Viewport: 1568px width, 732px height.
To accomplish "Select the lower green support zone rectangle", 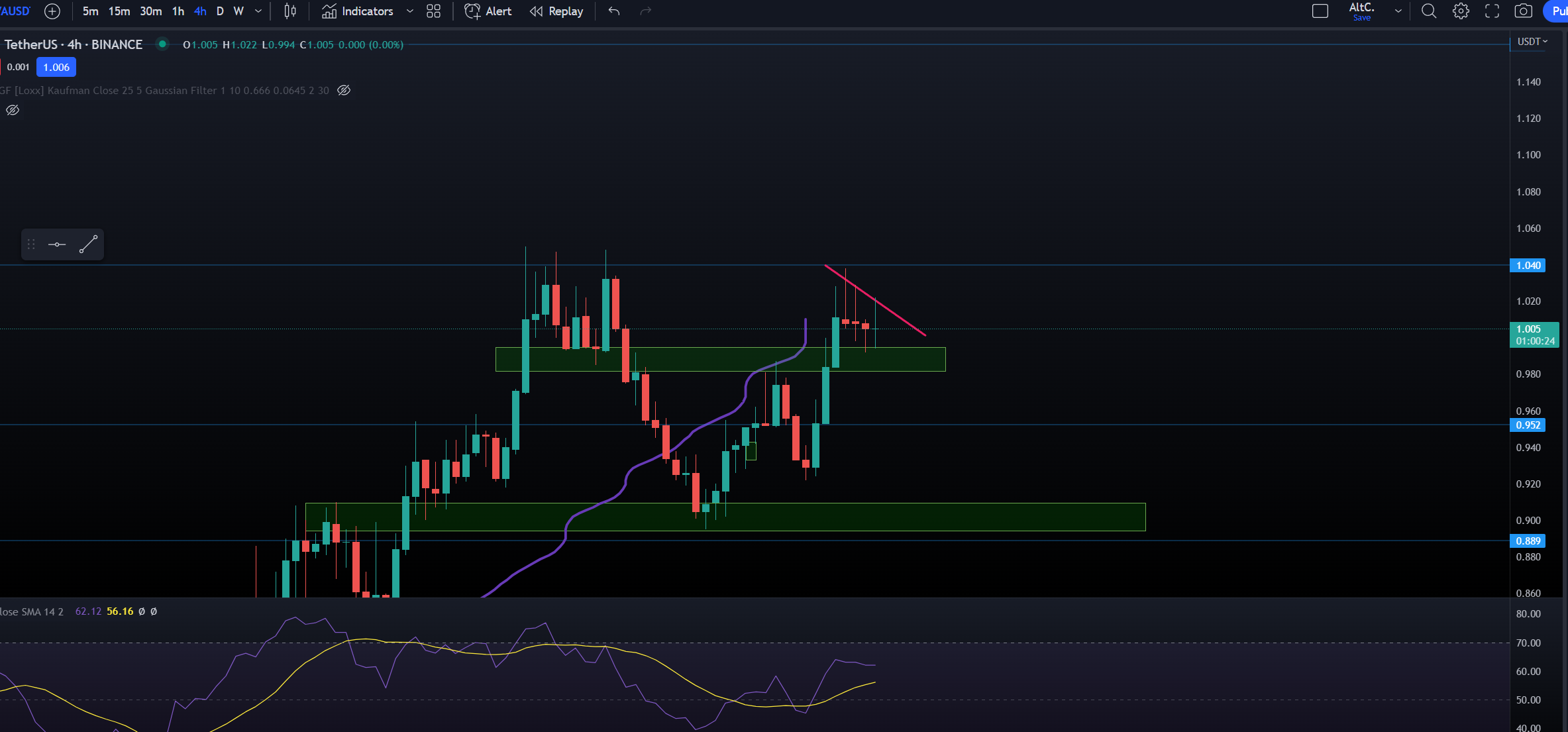I will 725,517.
